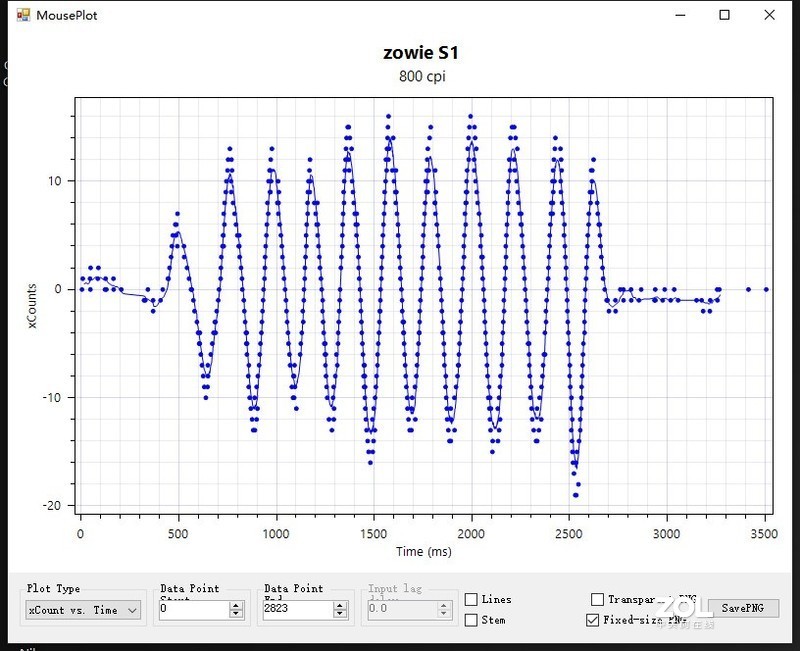Click the xCounts axis label
Screen dimensions: 800x651
pos(32,306)
